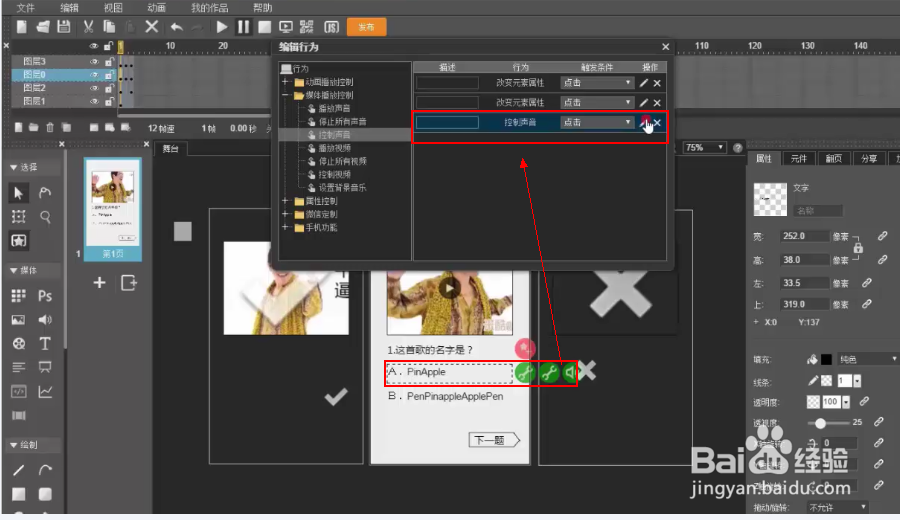Select 控制视频 behavior in tree
Screen dimensions: 900x520
pos(334,174)
